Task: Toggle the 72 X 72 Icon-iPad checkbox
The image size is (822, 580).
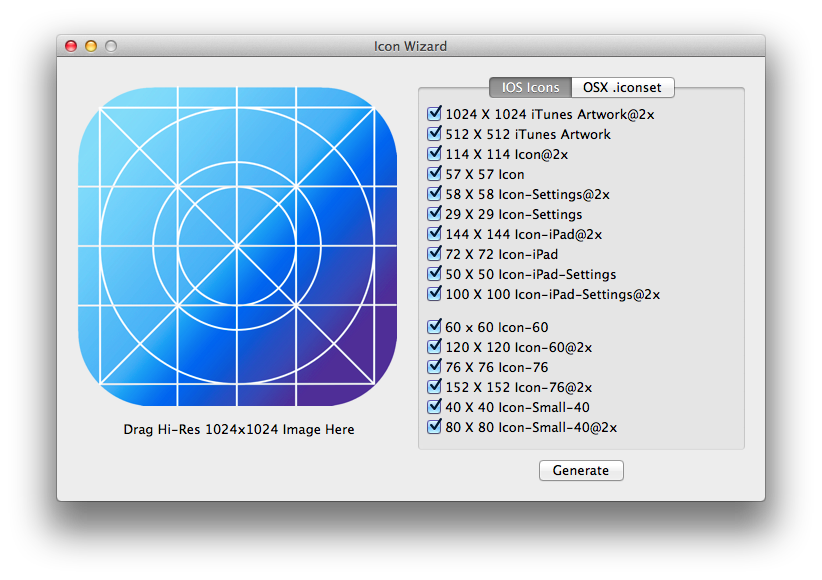Action: (x=434, y=254)
